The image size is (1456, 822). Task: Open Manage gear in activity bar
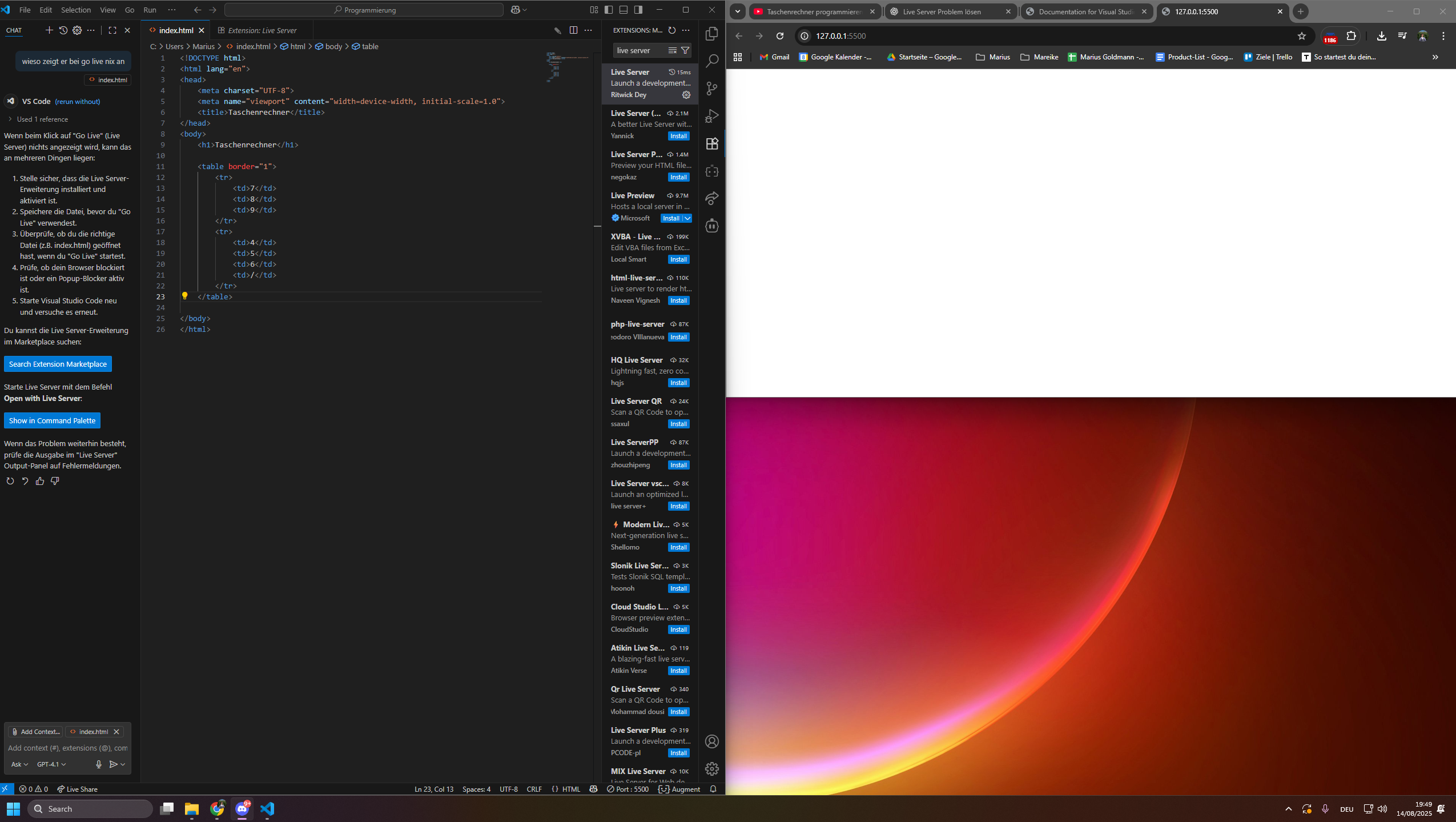[x=711, y=769]
